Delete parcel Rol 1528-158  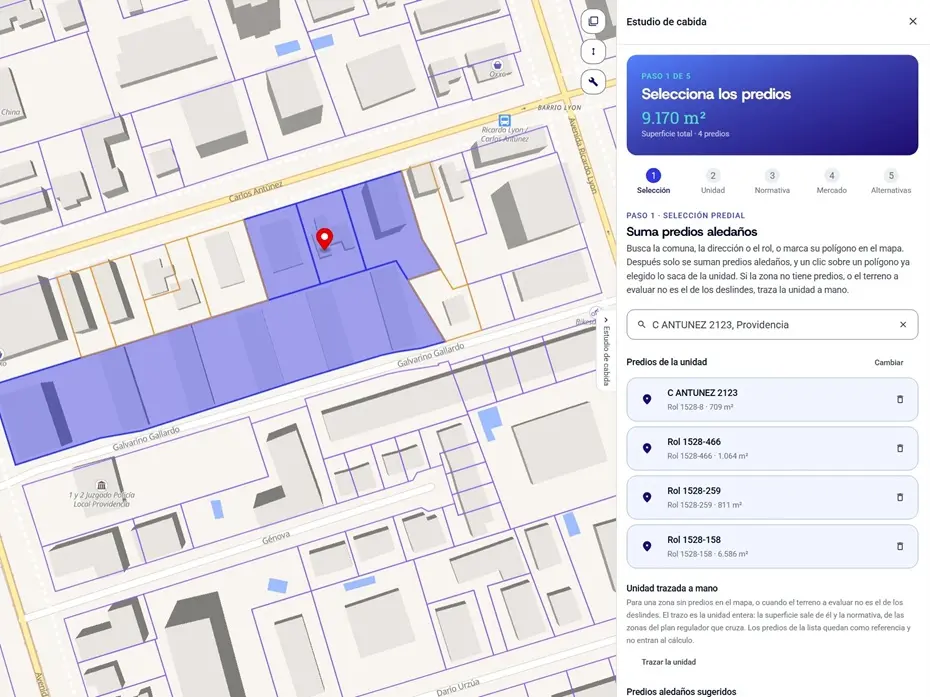(x=900, y=546)
